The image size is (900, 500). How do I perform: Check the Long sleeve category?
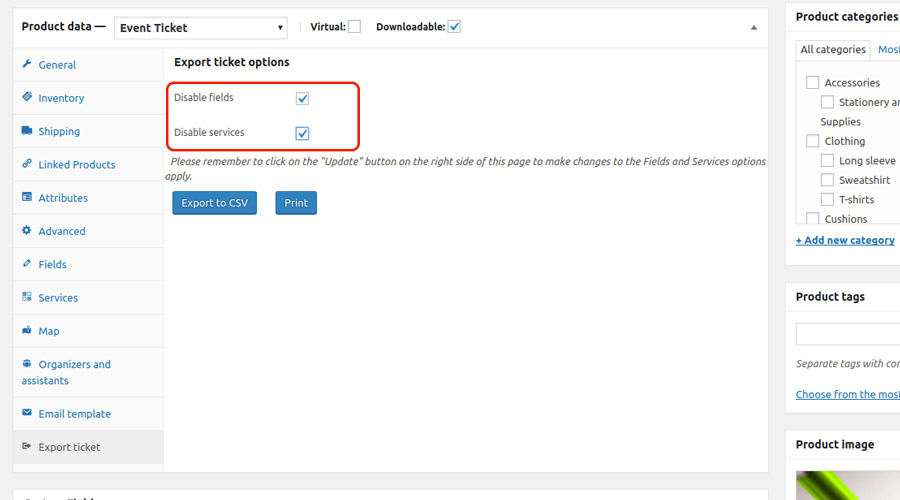(x=827, y=161)
